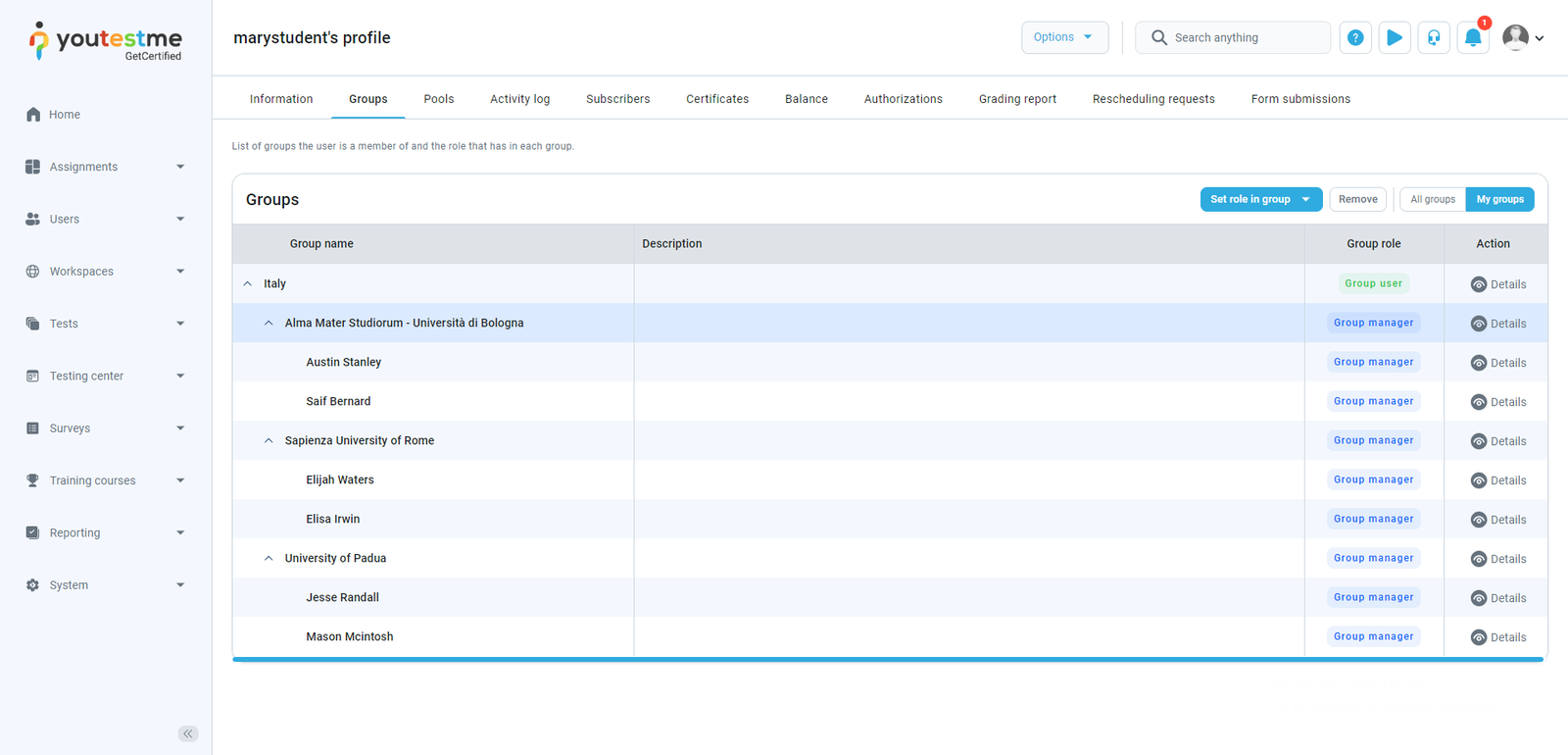Click the youtestme logo

(106, 41)
